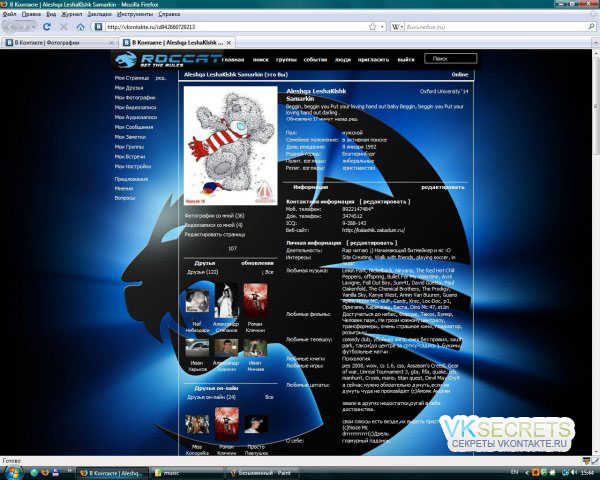This screenshot has height=480, width=600.
Task: Open the web-site link in contact info
Action: click(x=373, y=230)
